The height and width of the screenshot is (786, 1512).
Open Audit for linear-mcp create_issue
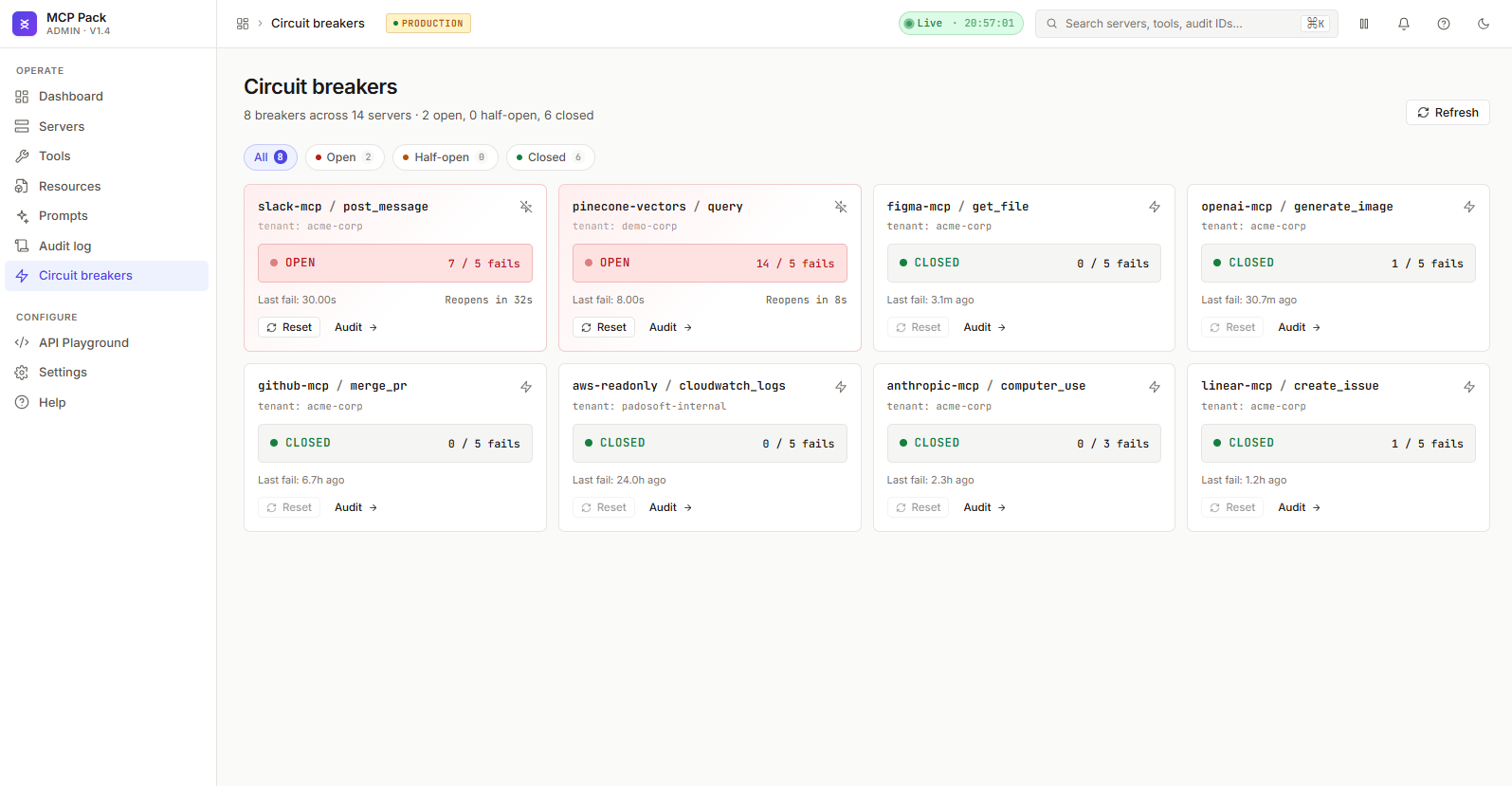1299,507
